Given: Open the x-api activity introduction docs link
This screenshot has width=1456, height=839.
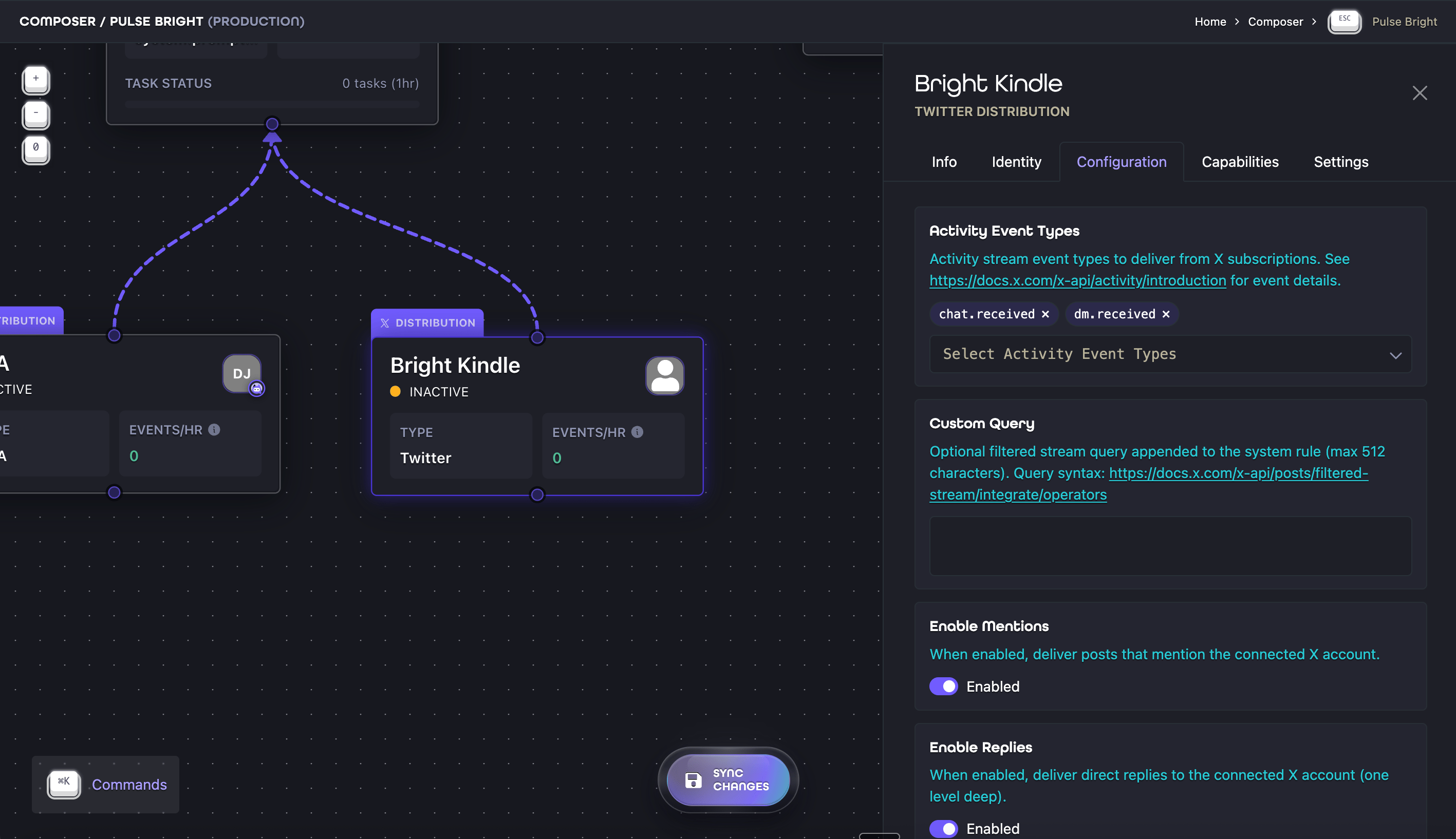Looking at the screenshot, I should pyautogui.click(x=1077, y=280).
